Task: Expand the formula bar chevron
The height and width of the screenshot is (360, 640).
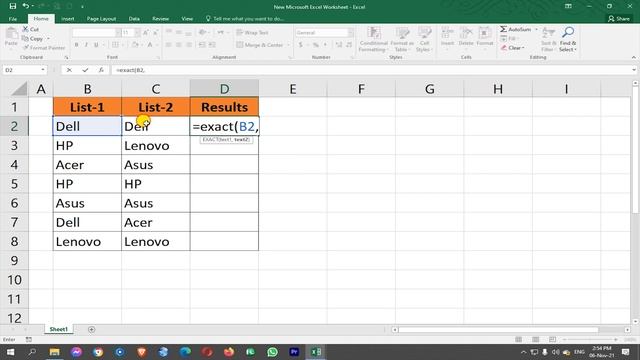Action: [633, 70]
